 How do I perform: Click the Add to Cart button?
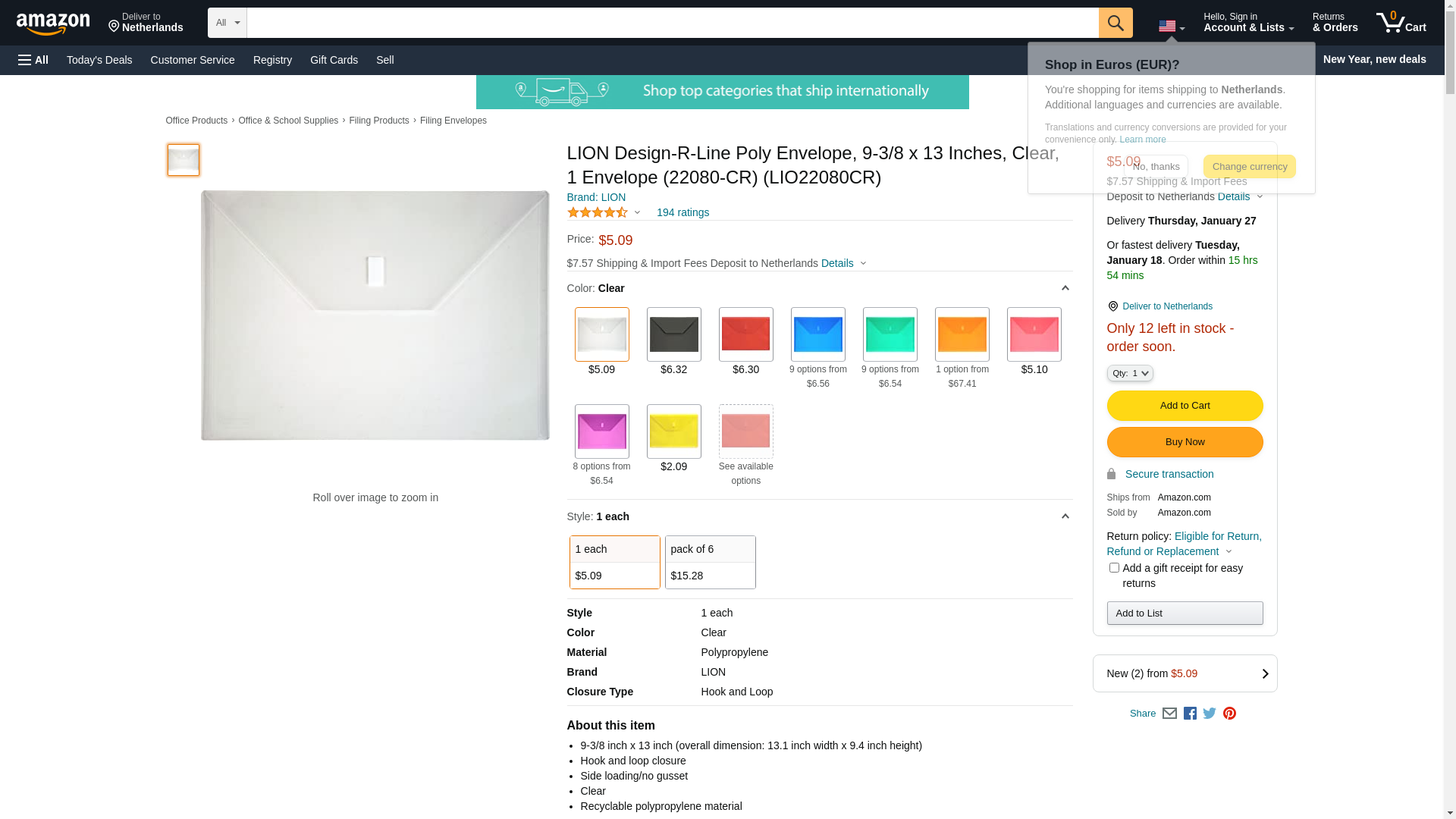click(1185, 406)
